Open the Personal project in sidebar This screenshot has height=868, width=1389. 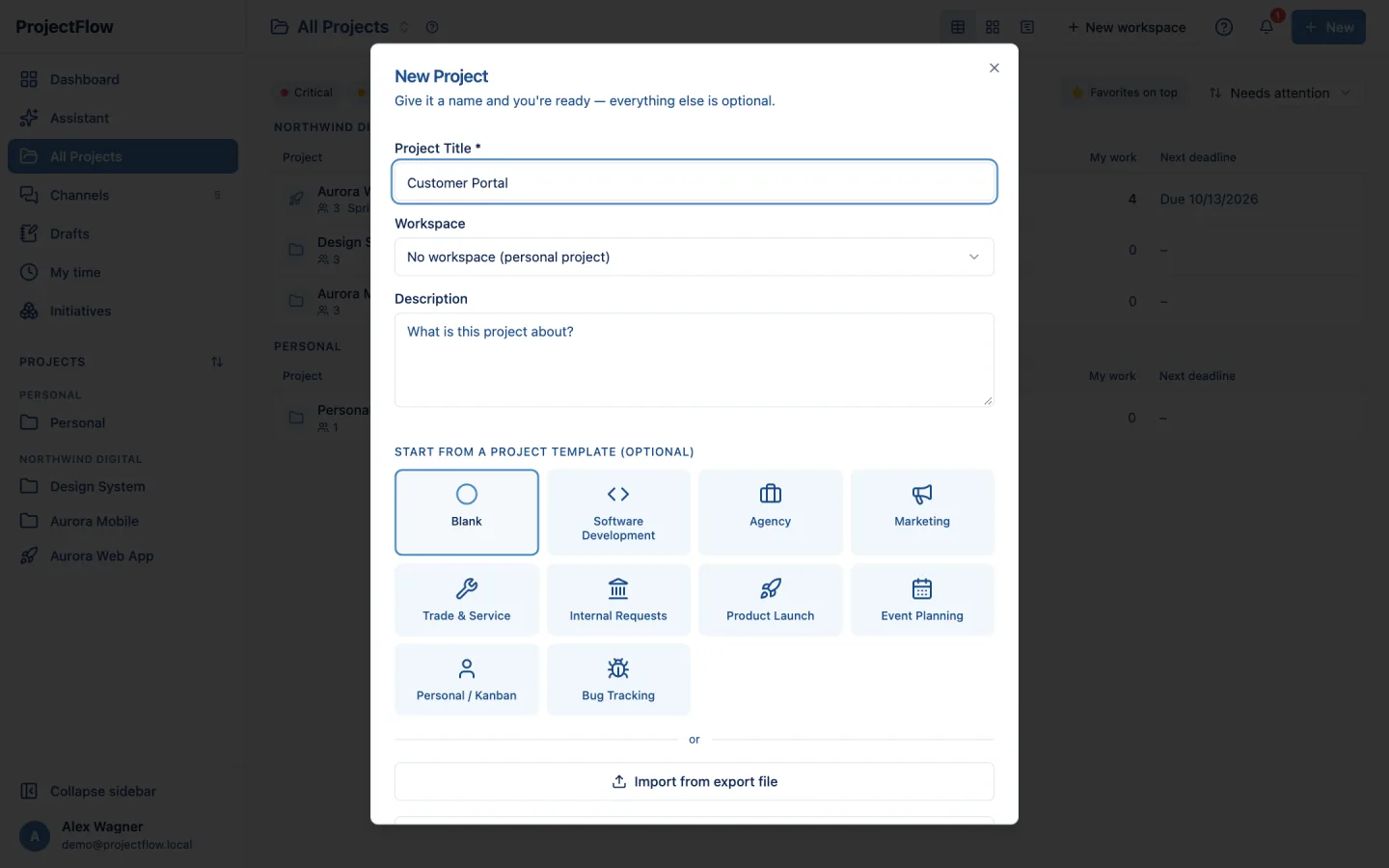pos(123,422)
